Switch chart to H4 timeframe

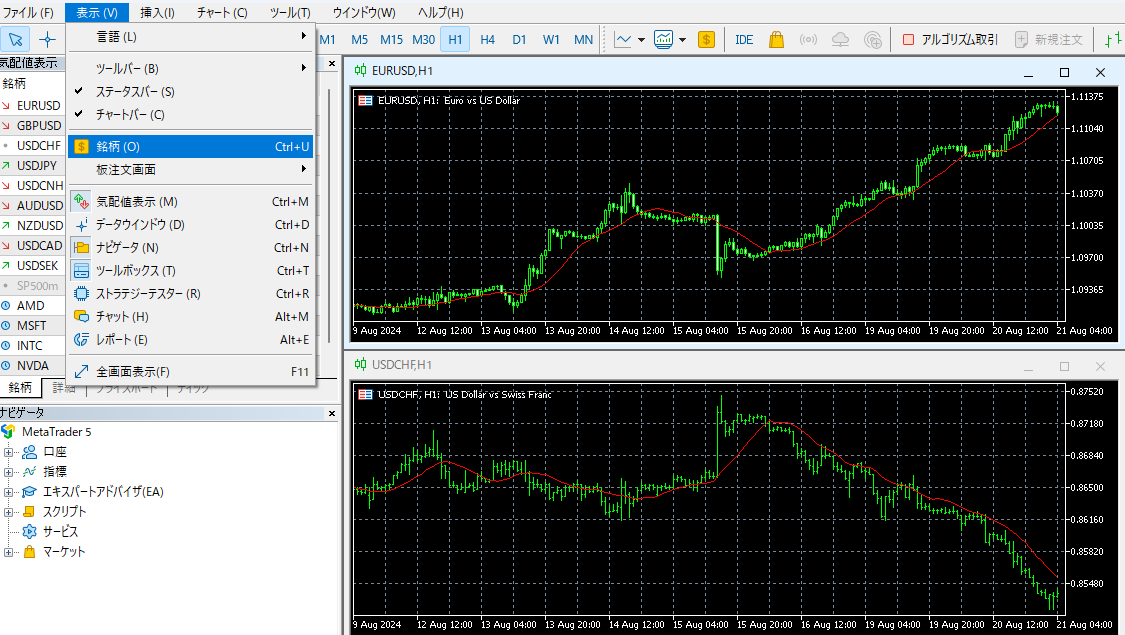click(x=487, y=40)
